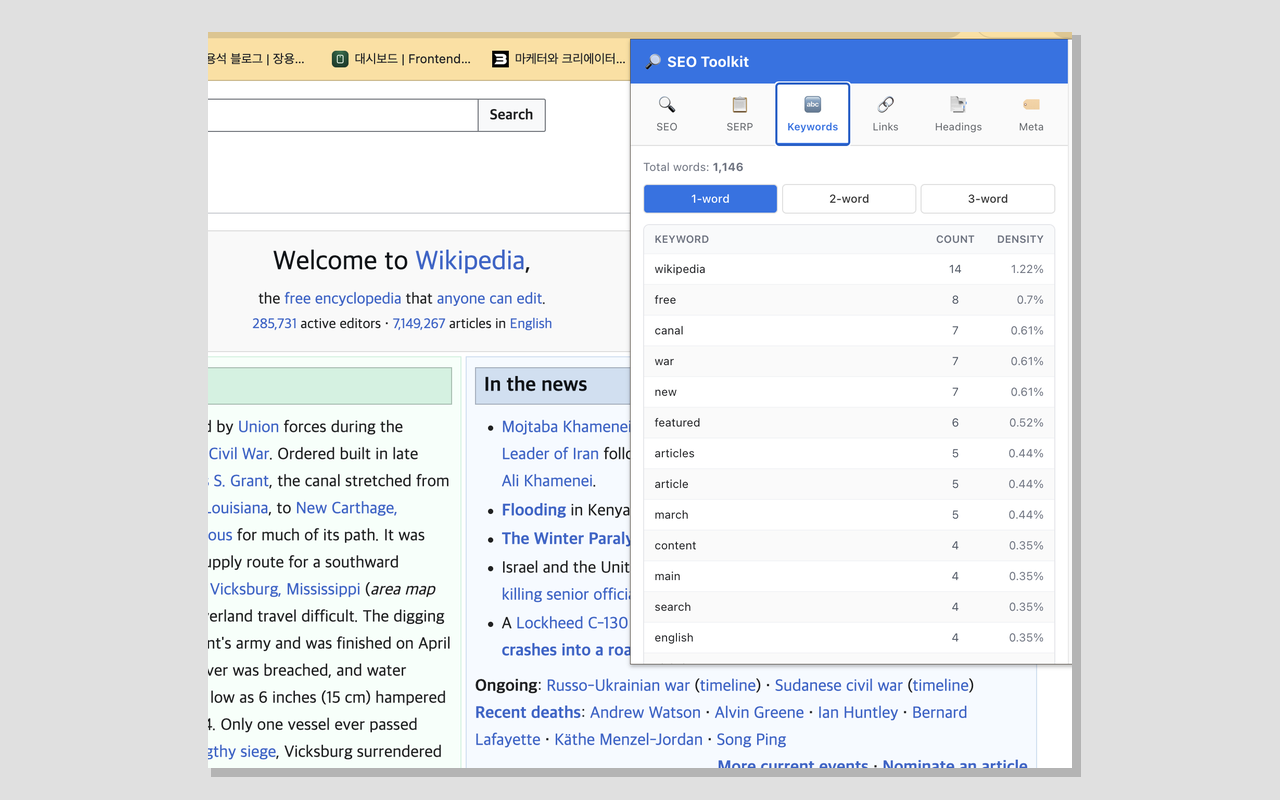Viewport: 1280px width, 800px height.
Task: Open the Alvin Greene link
Action: coord(759,712)
